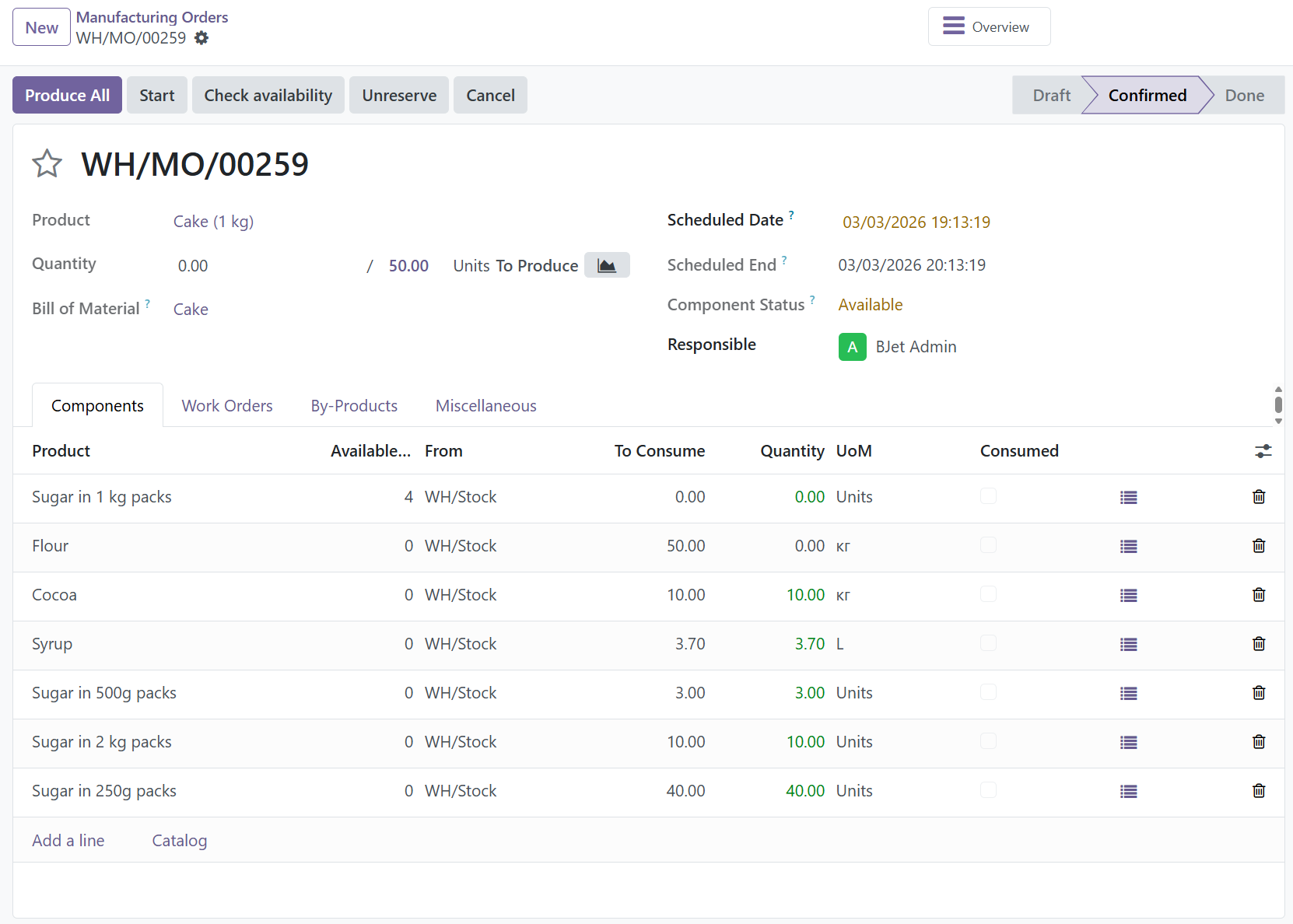Open the Miscellaneous tab
This screenshot has width=1293, height=924.
pyautogui.click(x=485, y=406)
